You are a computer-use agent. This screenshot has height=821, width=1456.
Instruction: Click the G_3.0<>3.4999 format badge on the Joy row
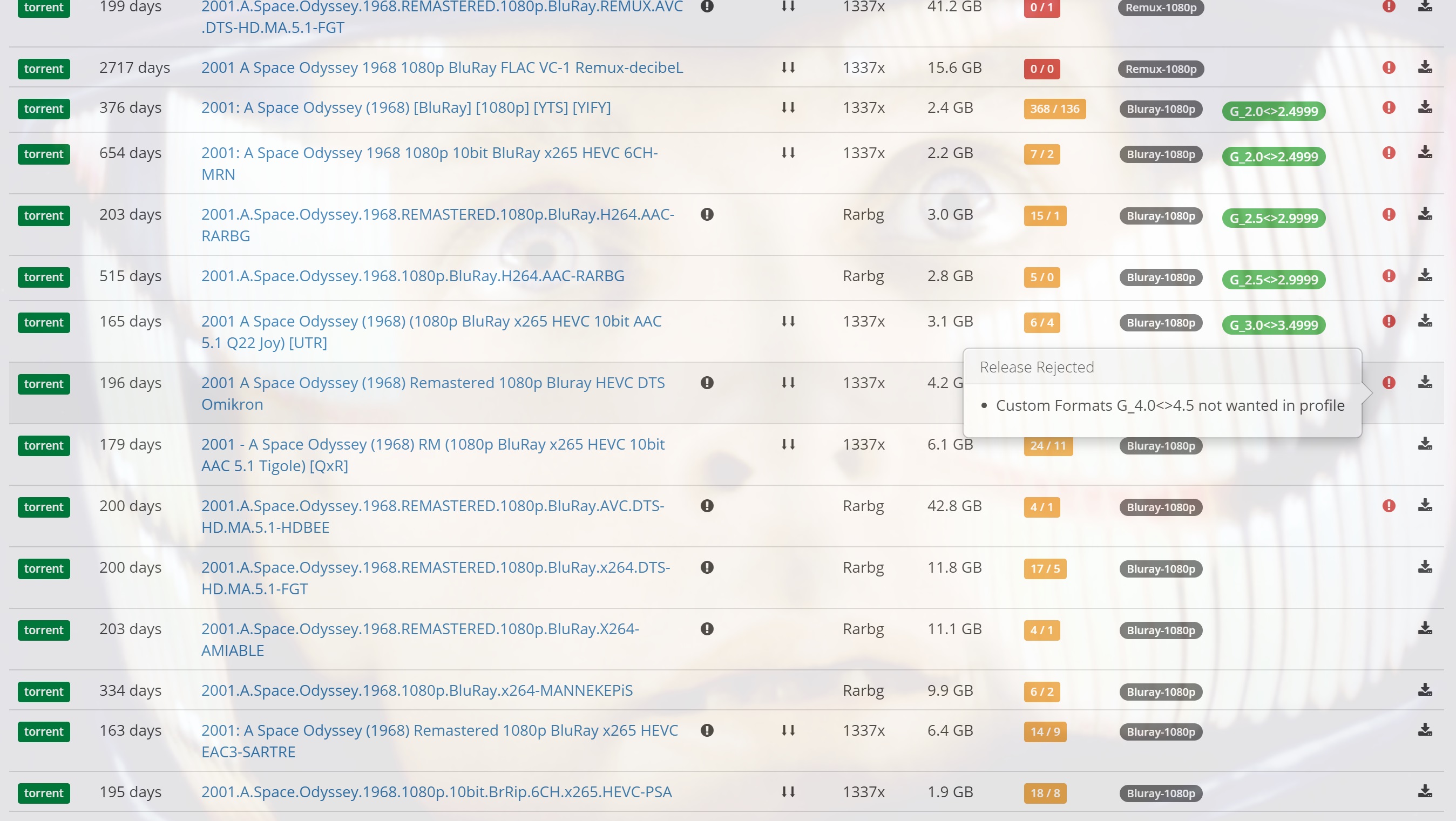click(1274, 325)
